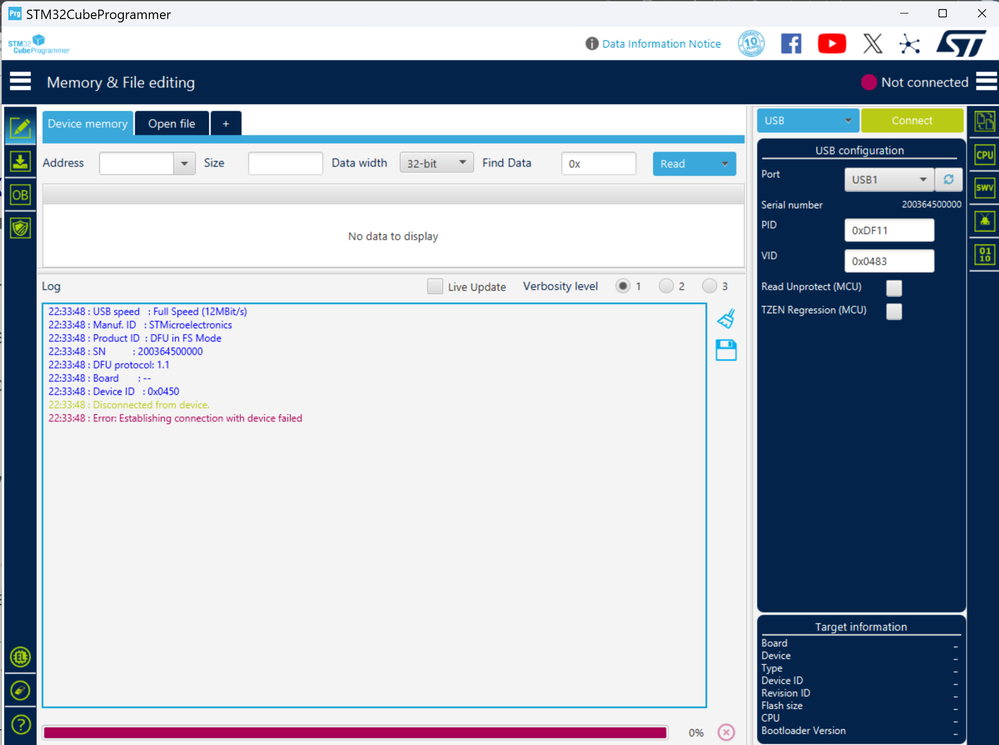Click the Flash size row
This screenshot has height=745, width=999.
[860, 705]
